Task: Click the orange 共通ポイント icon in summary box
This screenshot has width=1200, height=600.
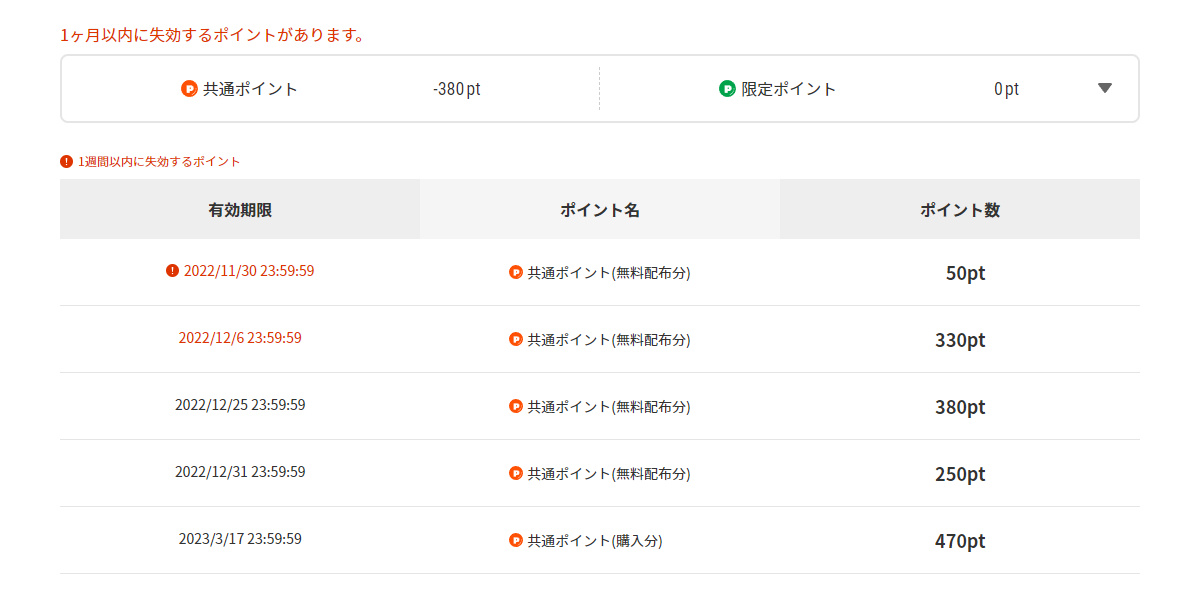Action: tap(189, 89)
